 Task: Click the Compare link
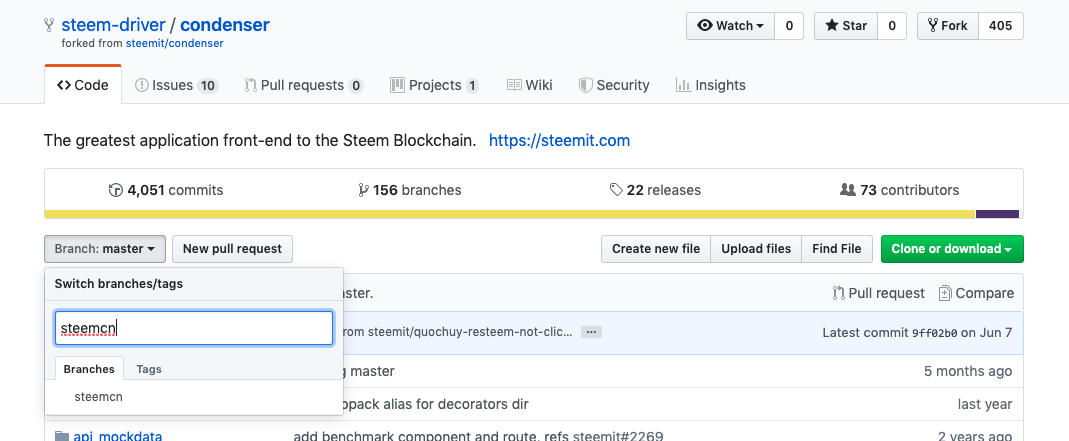[x=976, y=293]
